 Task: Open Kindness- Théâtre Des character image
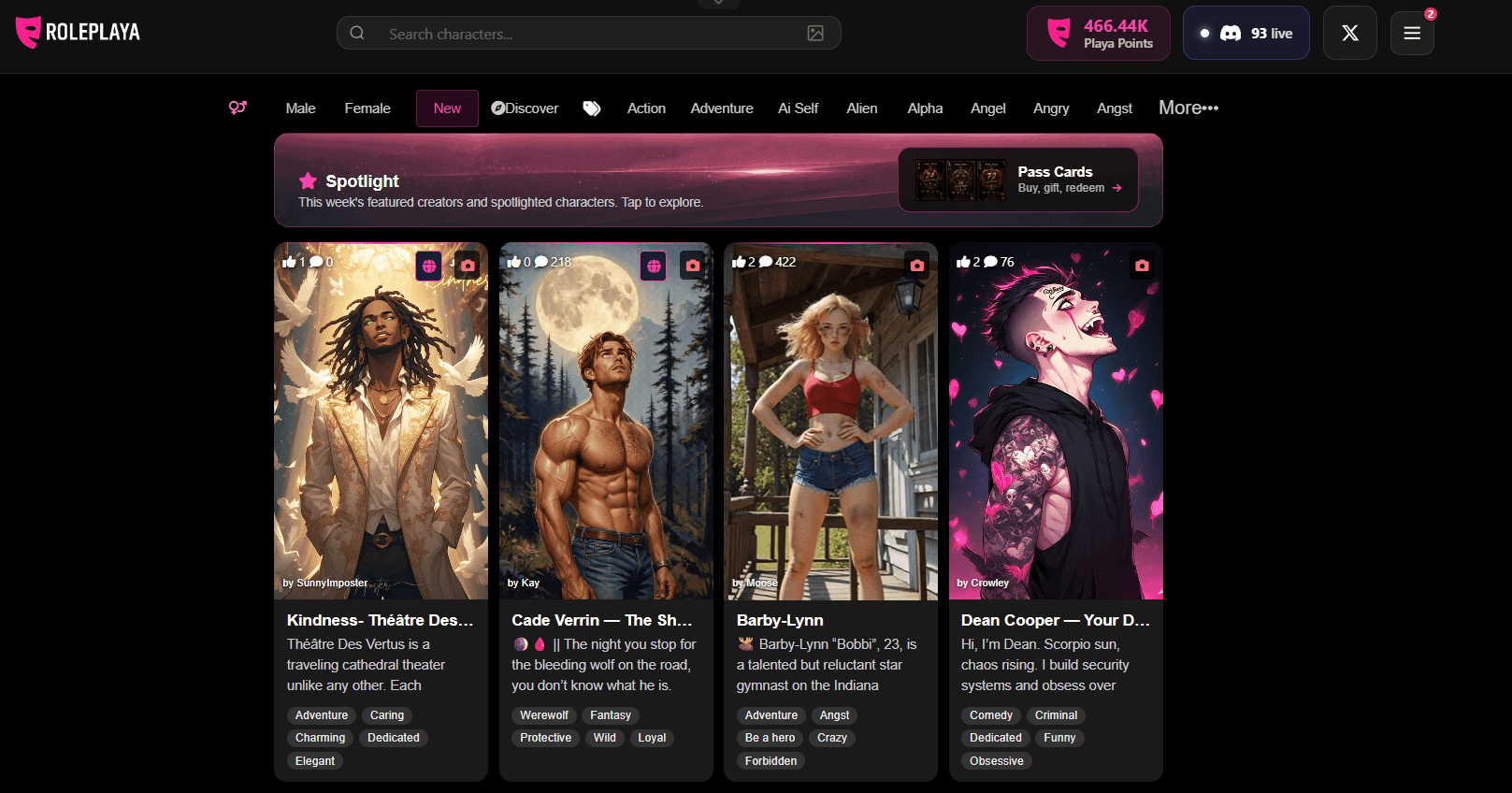[x=381, y=421]
